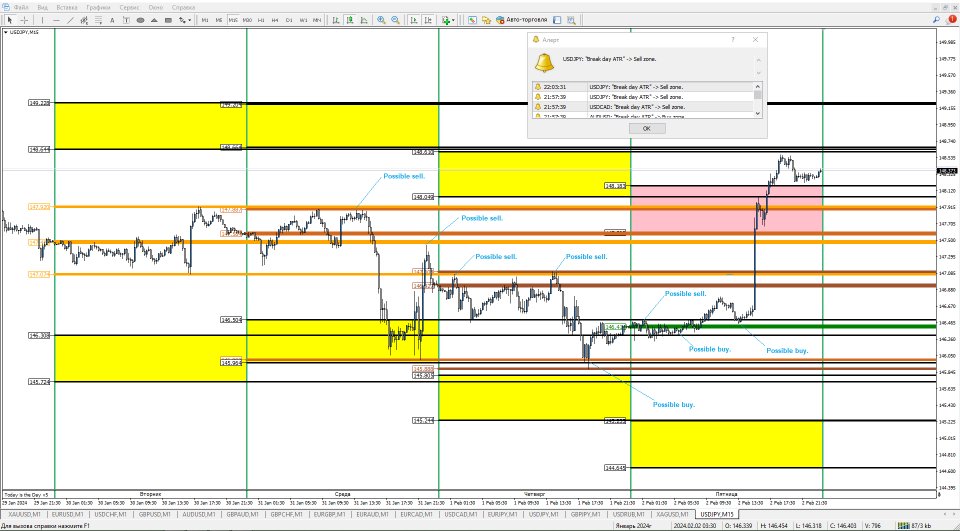Switch to W1 timeframe
This screenshot has width=960, height=531.
click(303, 20)
